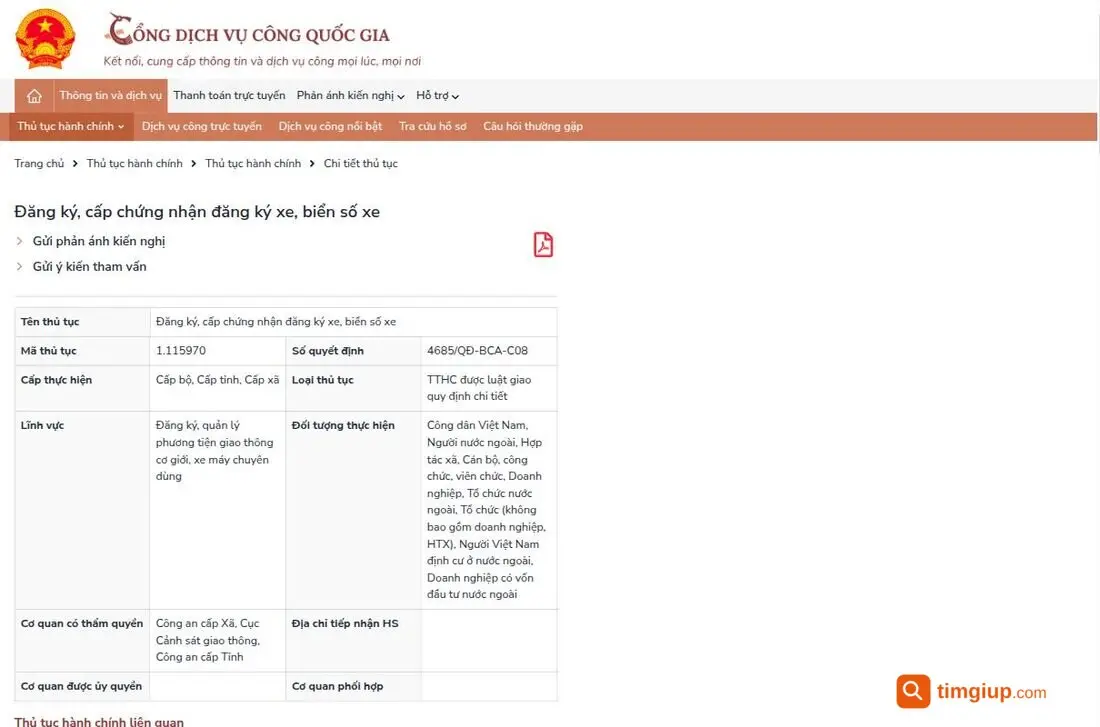Screen dimensions: 1100x727
Task: Click Tên thủ tục row label
Action: tap(50, 322)
